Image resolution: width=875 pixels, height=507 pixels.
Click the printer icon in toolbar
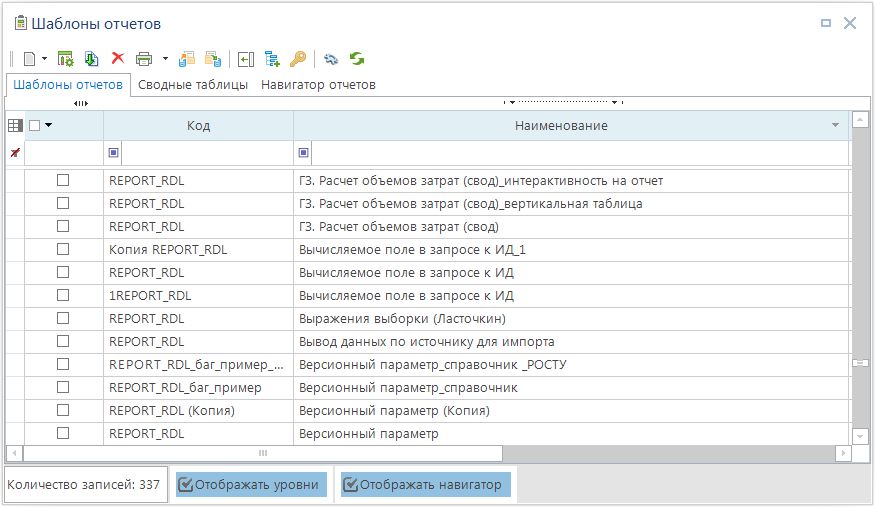click(144, 59)
